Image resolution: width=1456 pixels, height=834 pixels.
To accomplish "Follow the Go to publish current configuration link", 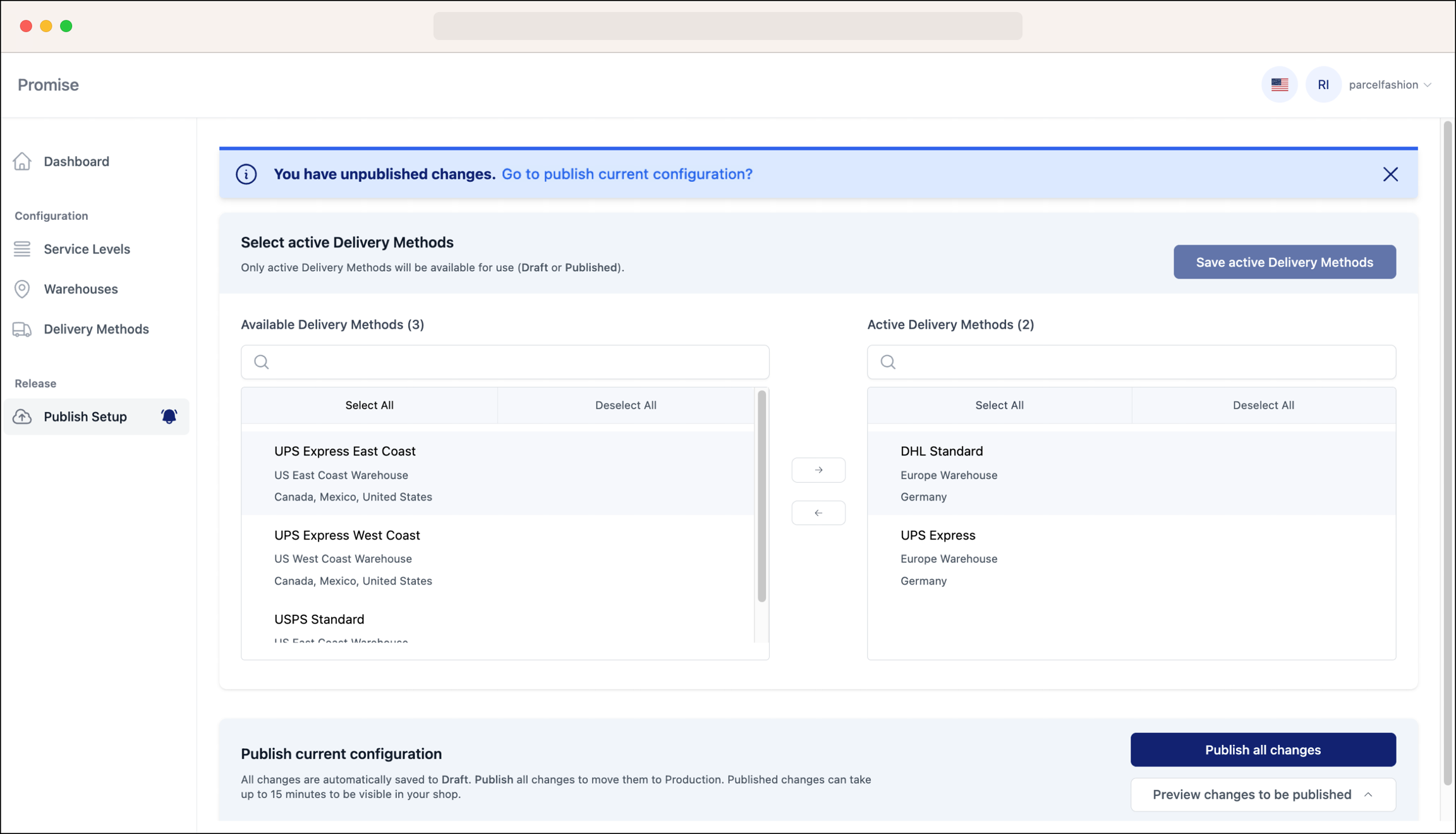I will click(x=626, y=174).
